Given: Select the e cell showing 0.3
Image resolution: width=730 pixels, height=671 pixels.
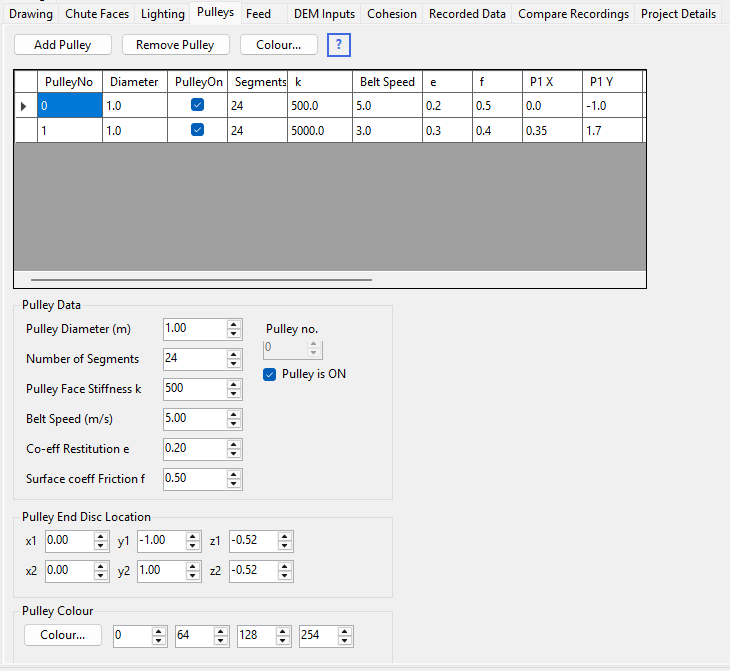Looking at the screenshot, I should tap(447, 130).
